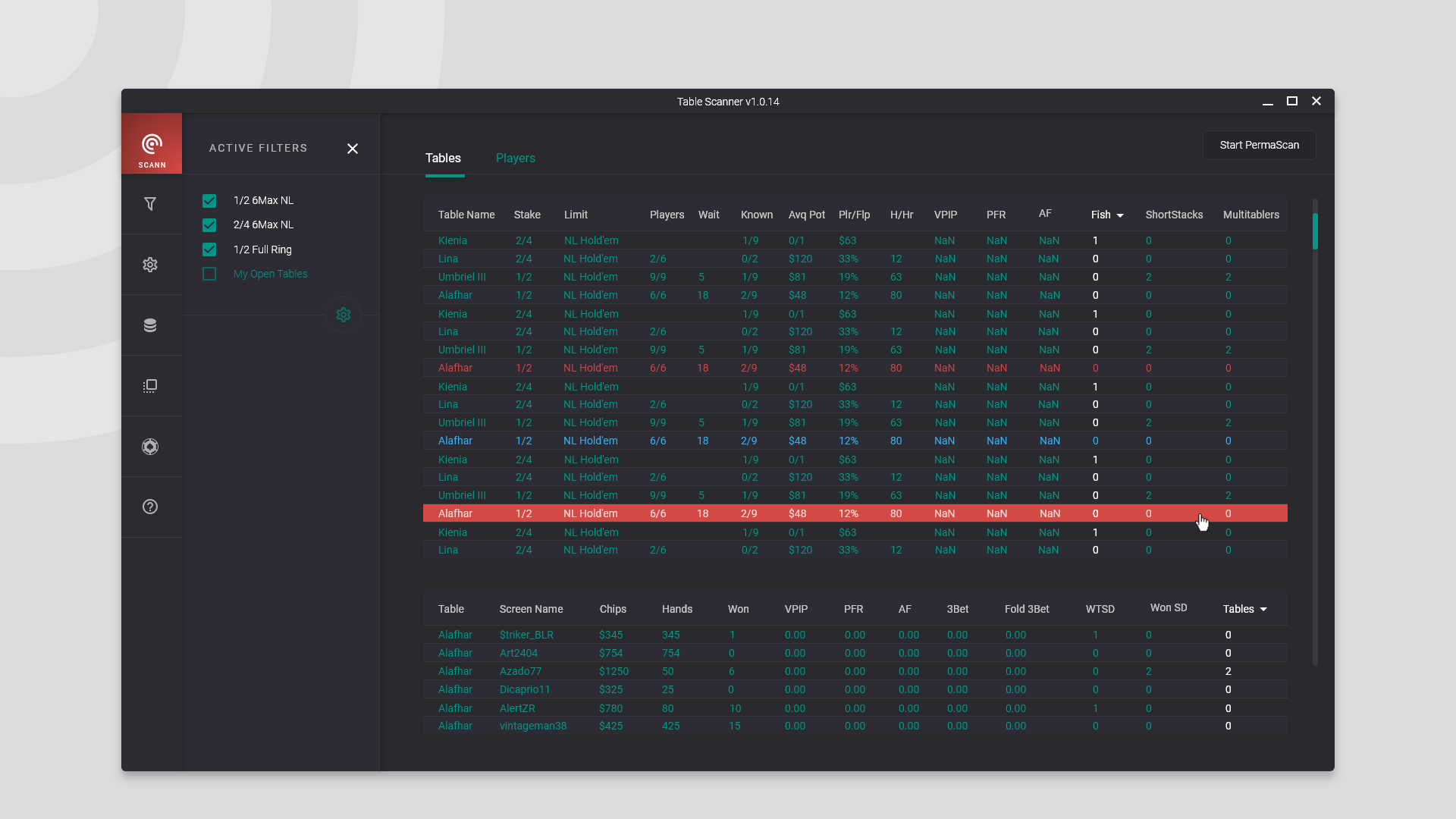Click the Start PermaScan button
This screenshot has width=1456, height=819.
point(1259,145)
